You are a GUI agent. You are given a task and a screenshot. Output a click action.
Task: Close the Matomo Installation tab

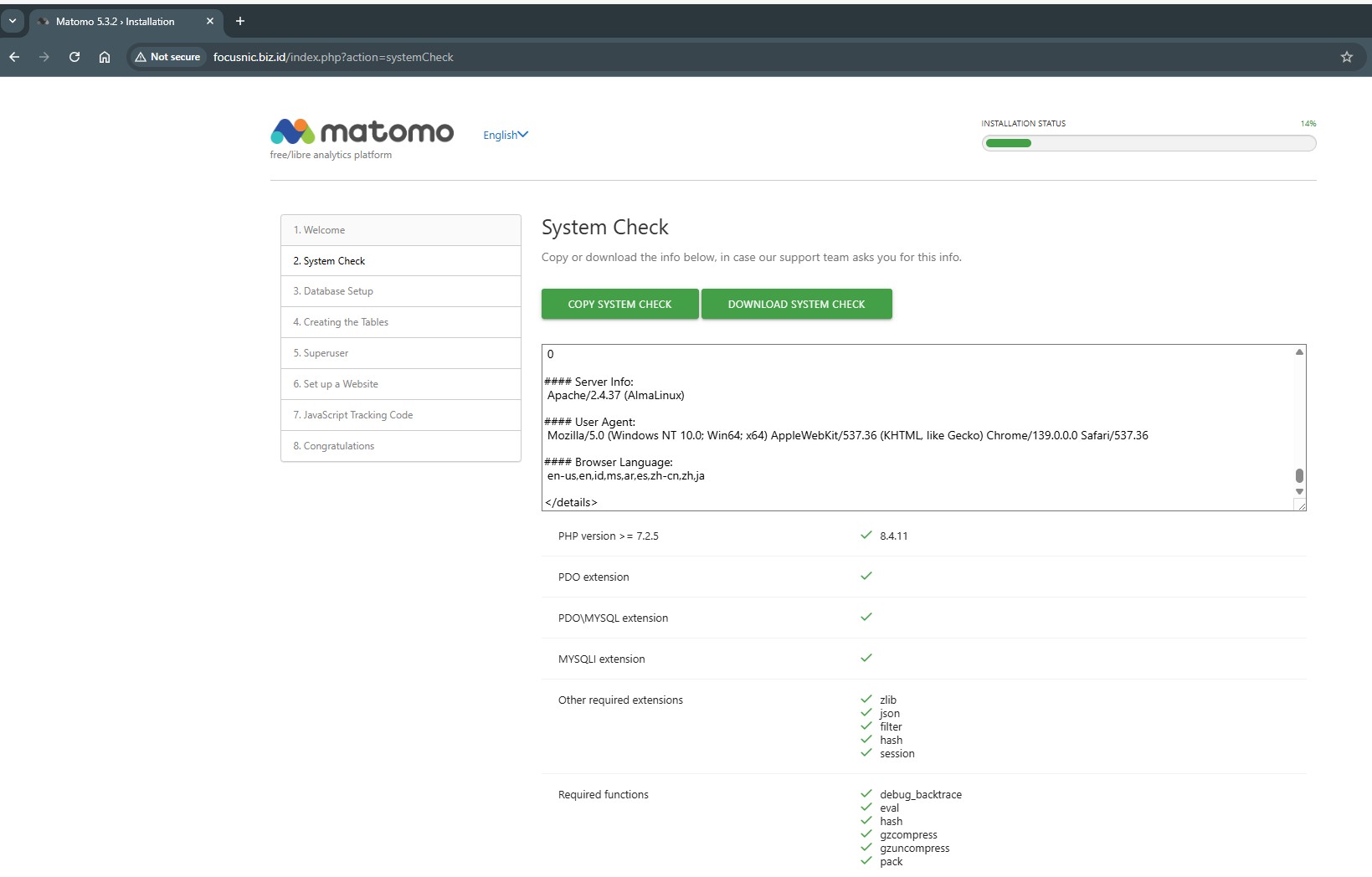[210, 21]
